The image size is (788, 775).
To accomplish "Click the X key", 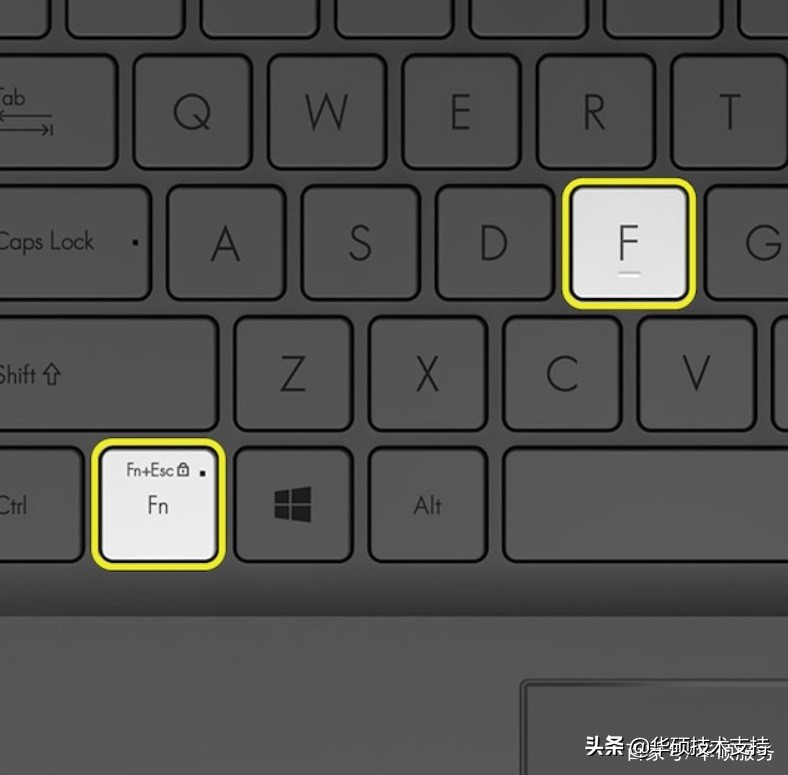I will pos(428,373).
